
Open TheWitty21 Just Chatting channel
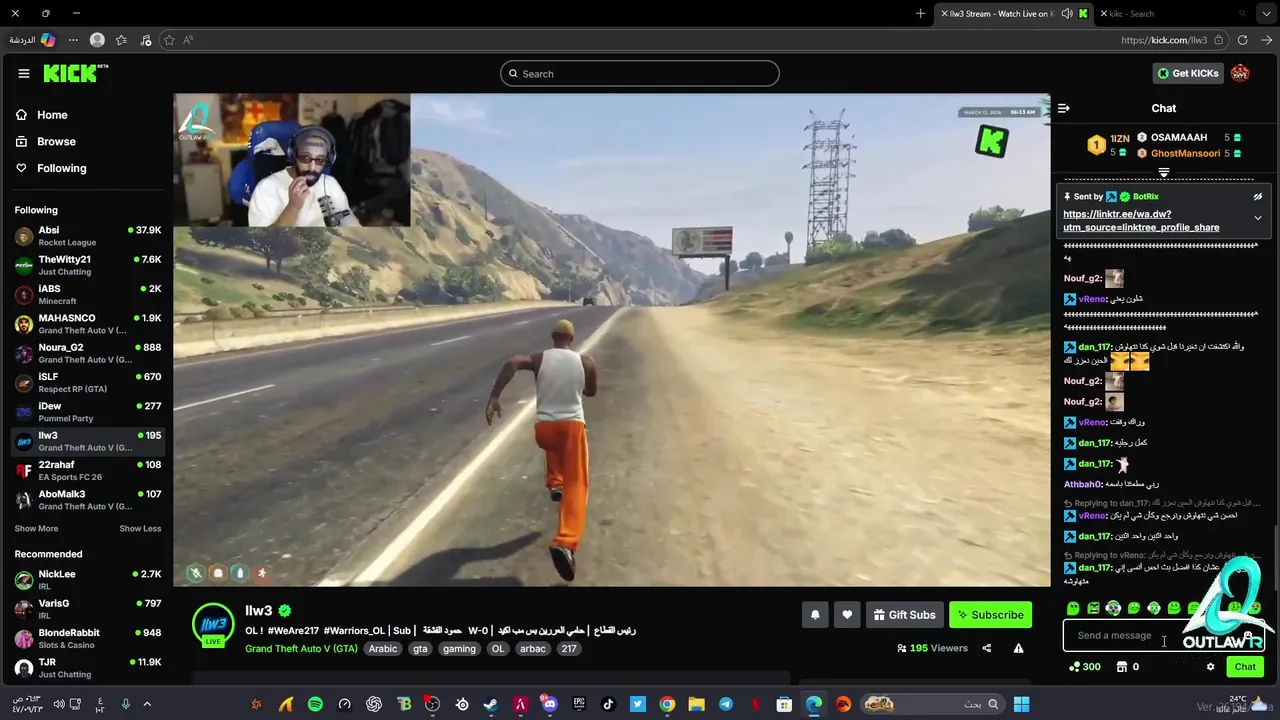[87, 265]
